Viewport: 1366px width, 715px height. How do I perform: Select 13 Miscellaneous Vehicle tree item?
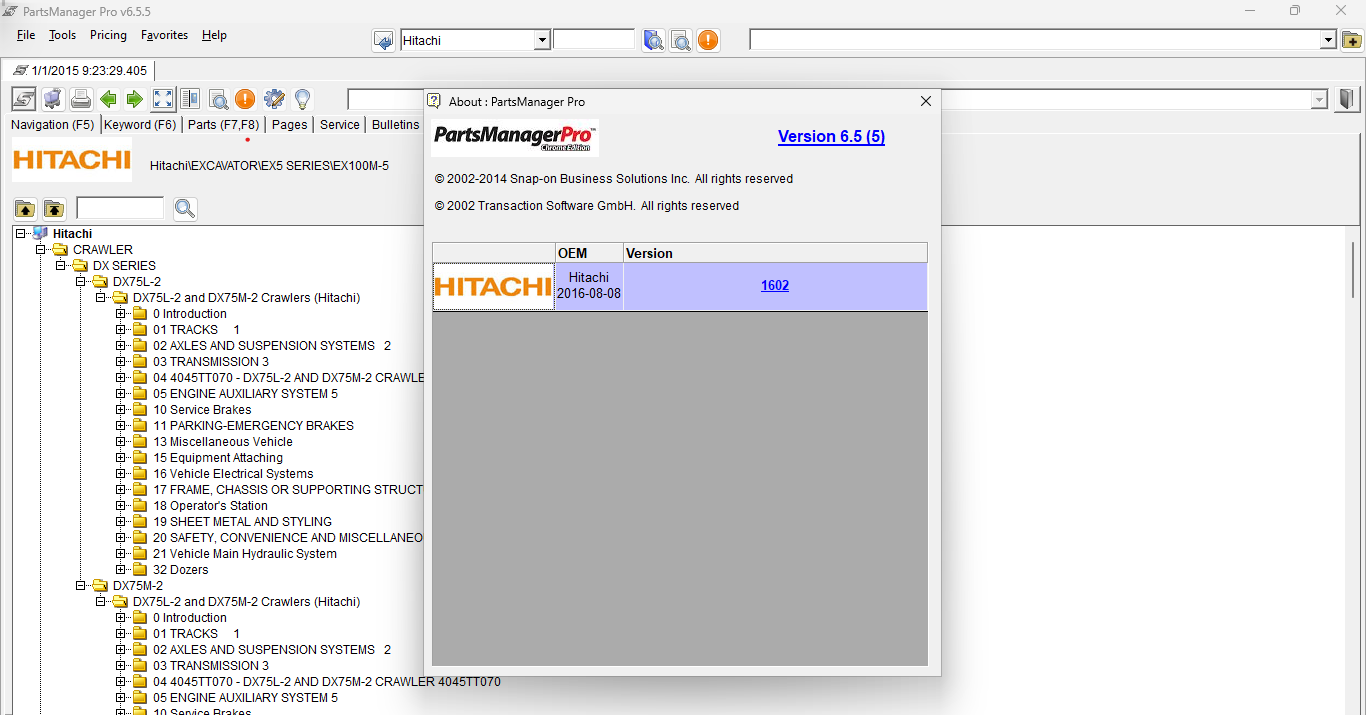pos(223,441)
